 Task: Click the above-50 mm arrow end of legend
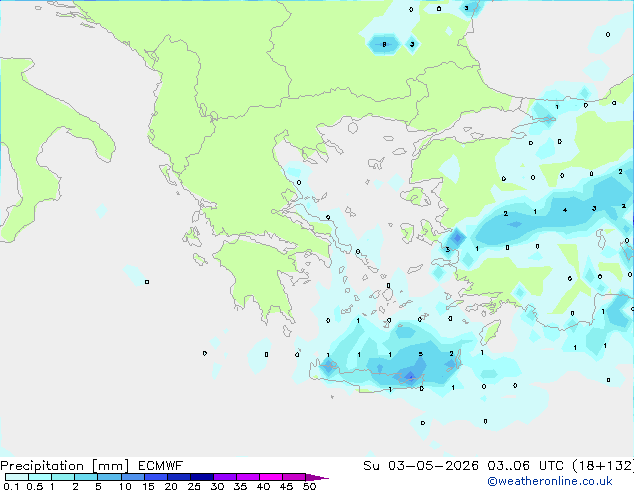click(317, 477)
